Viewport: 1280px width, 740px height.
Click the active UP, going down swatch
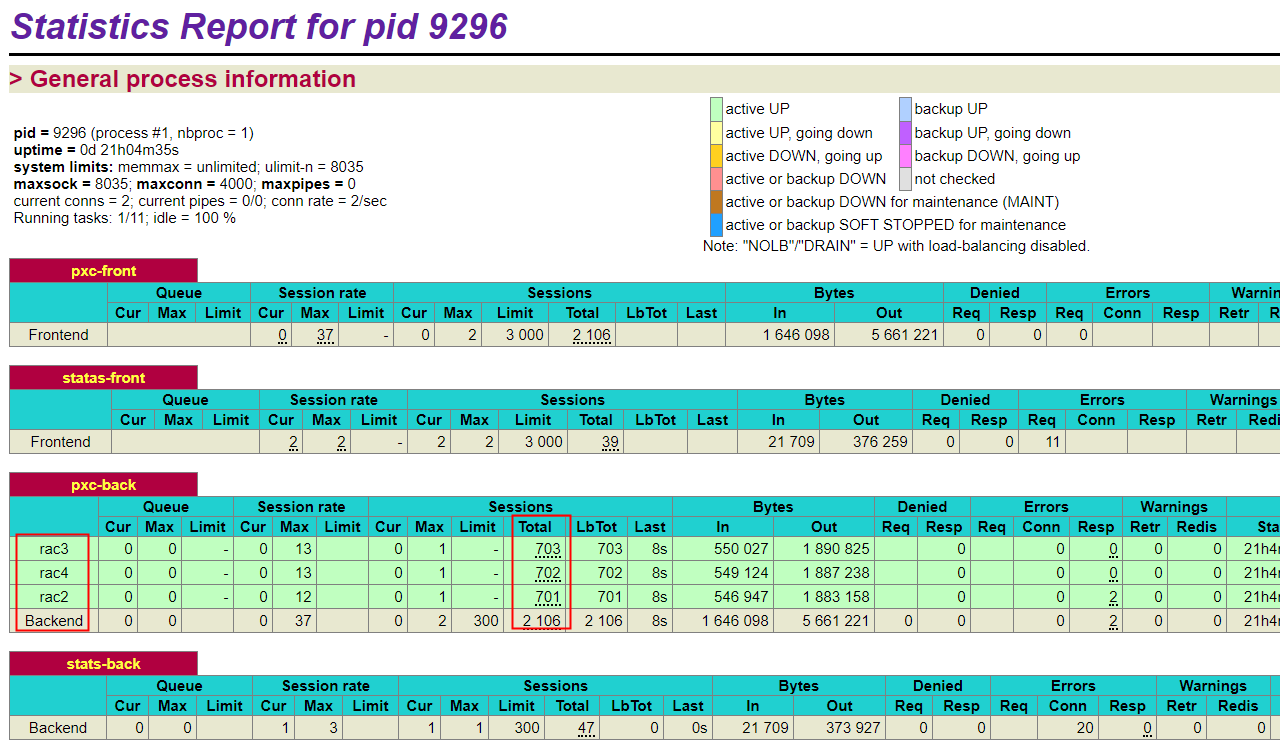716,132
